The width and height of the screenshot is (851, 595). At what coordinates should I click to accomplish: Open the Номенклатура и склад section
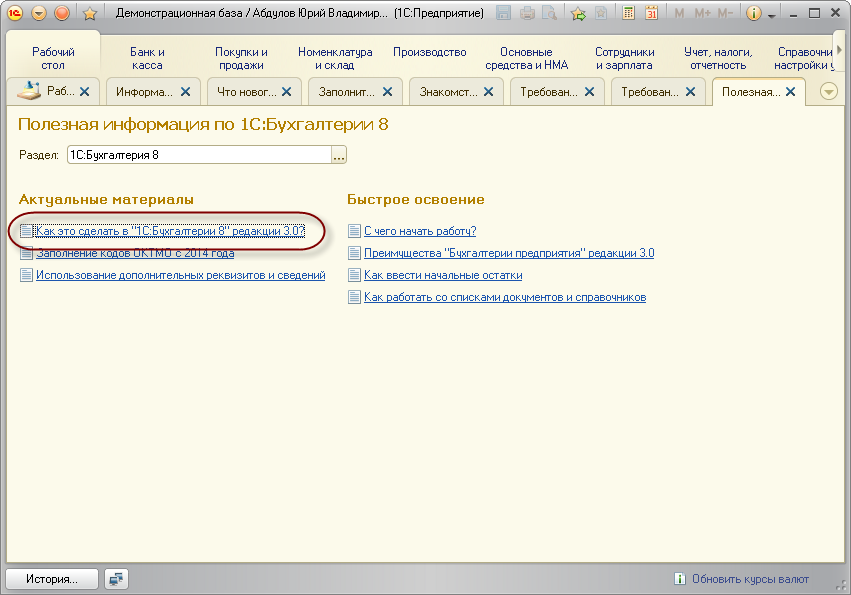coord(335,59)
